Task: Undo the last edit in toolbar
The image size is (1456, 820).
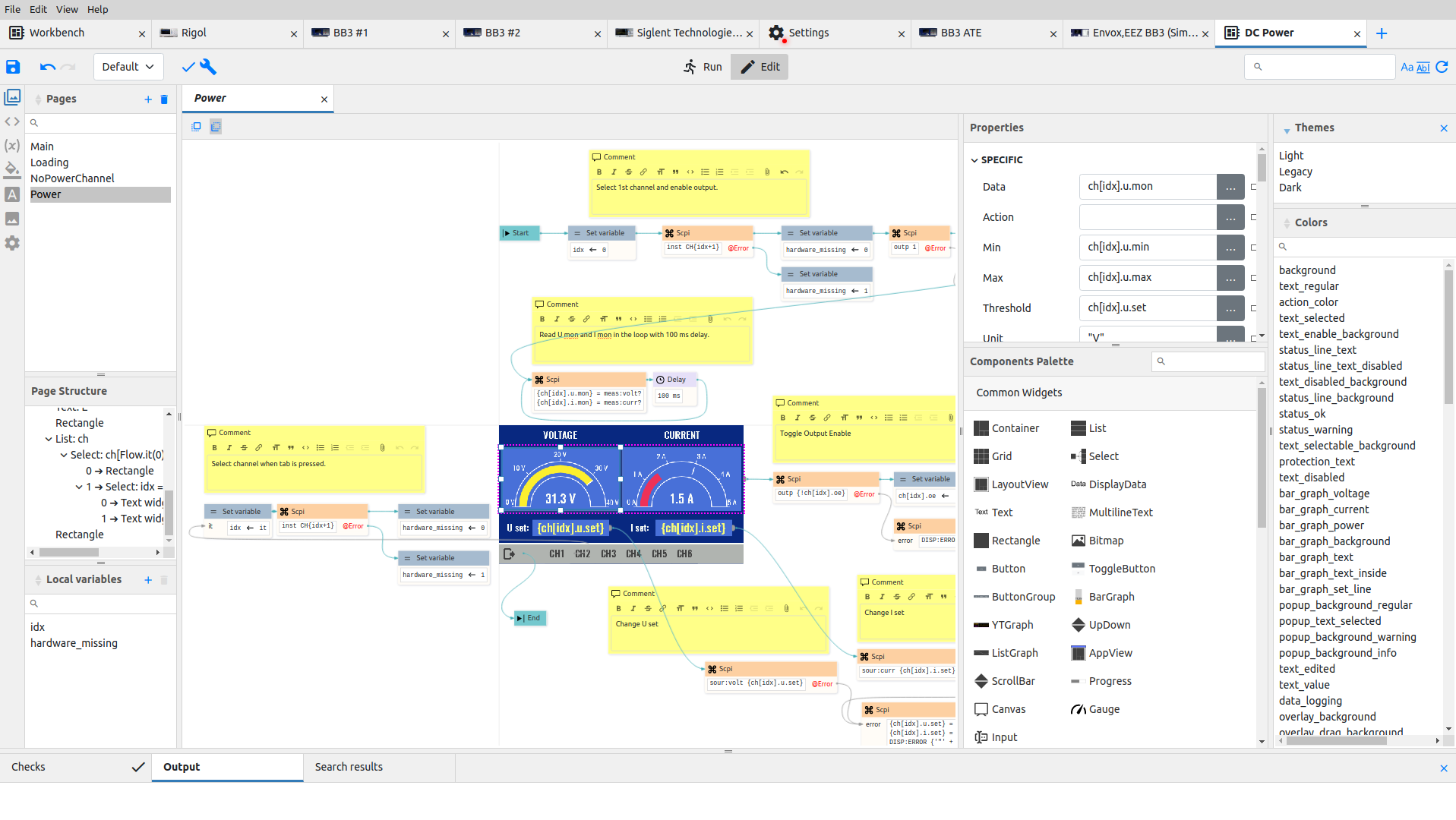Action: coord(47,67)
